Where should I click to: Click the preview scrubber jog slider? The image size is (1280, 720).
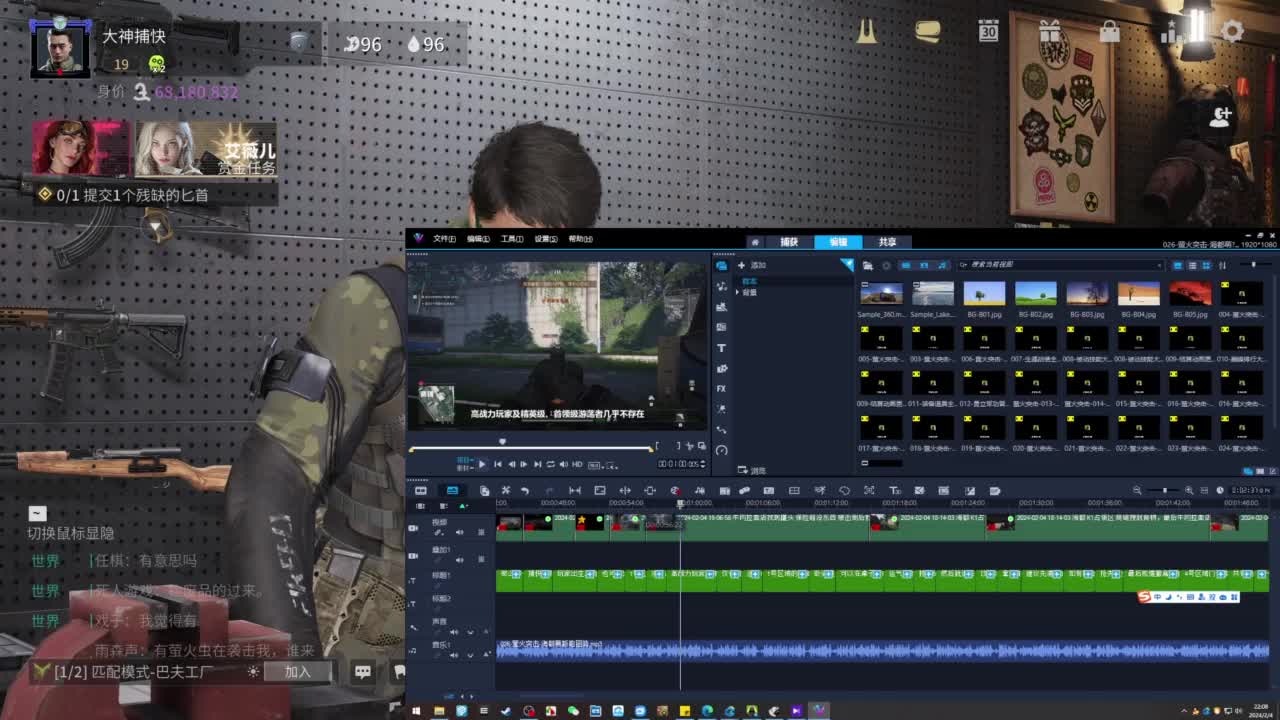pos(502,441)
